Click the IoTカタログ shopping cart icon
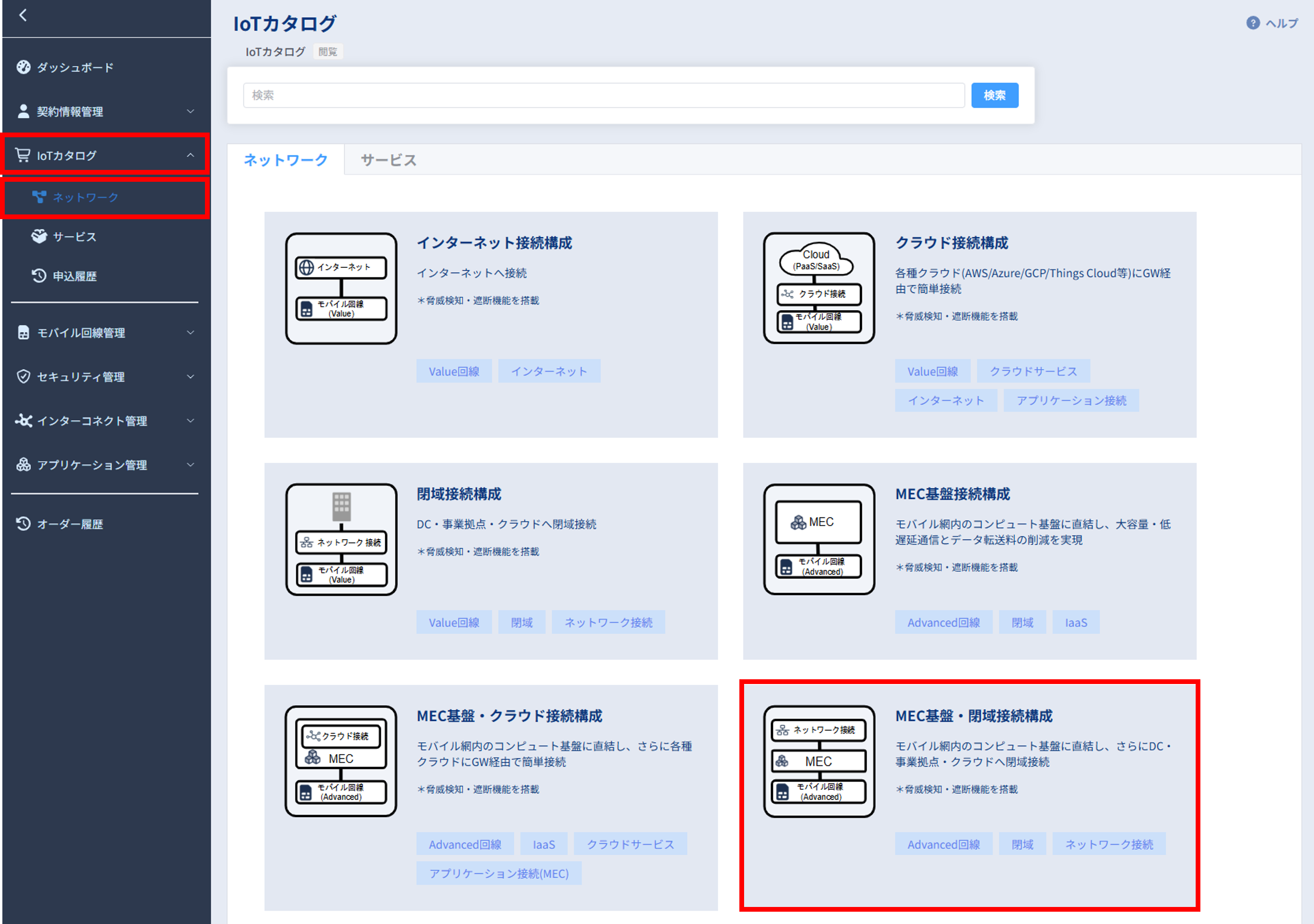 point(23,155)
